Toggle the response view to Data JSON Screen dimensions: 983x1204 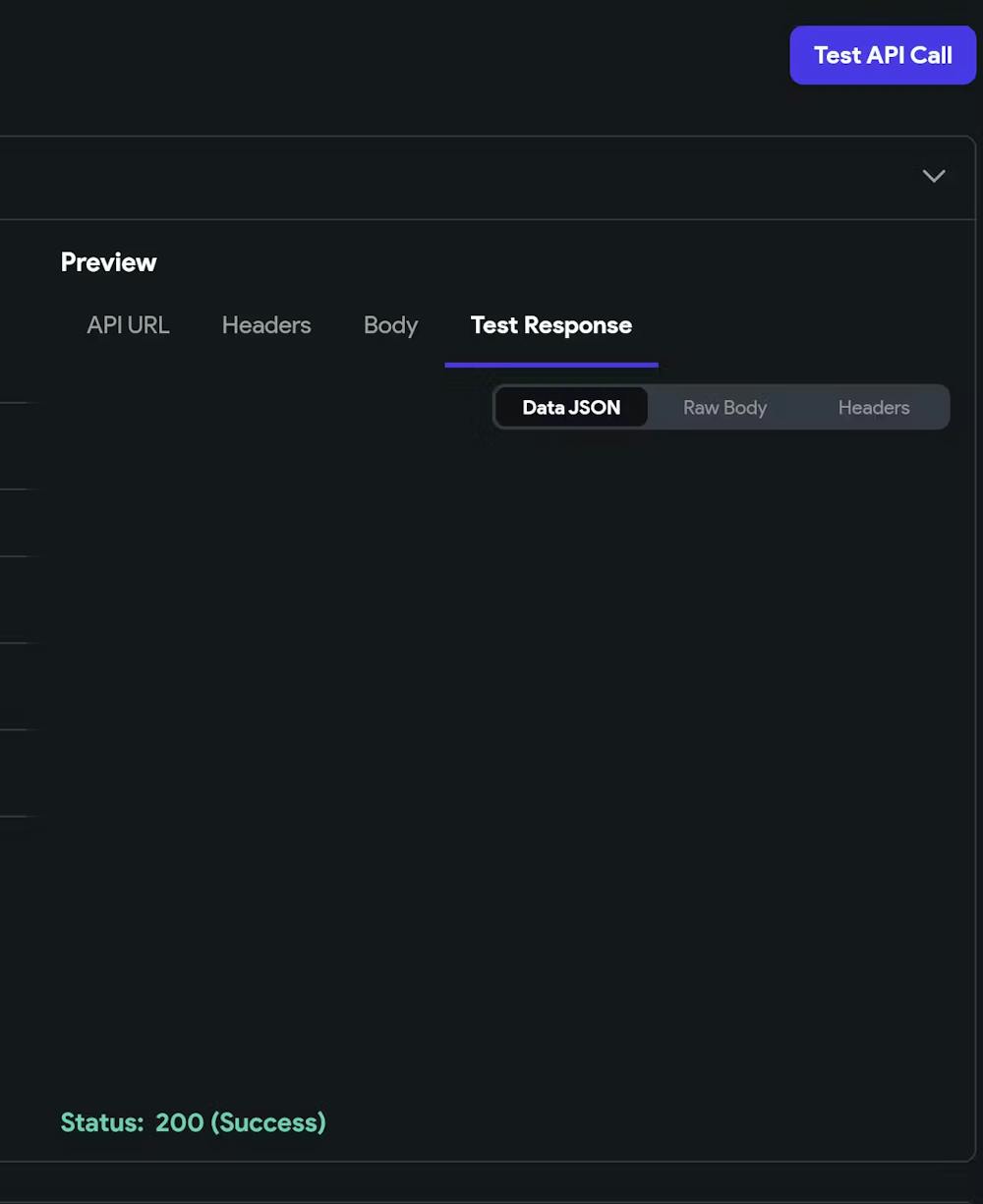tap(571, 408)
